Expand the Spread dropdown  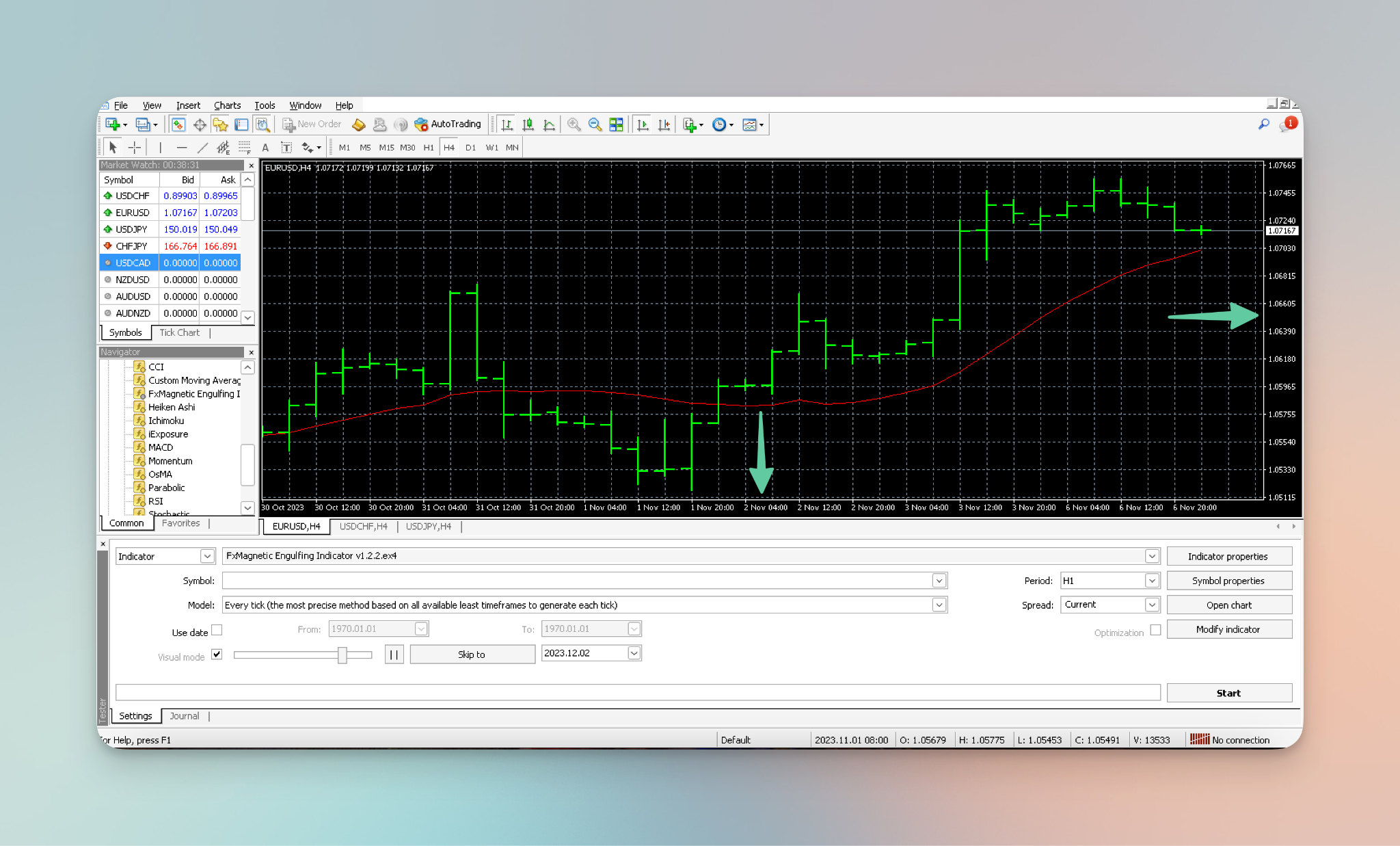(1152, 605)
